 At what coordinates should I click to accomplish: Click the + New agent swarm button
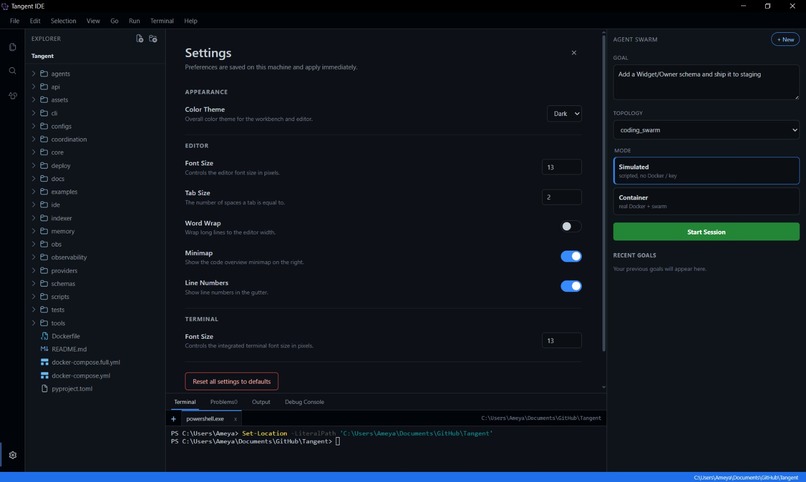click(x=785, y=40)
